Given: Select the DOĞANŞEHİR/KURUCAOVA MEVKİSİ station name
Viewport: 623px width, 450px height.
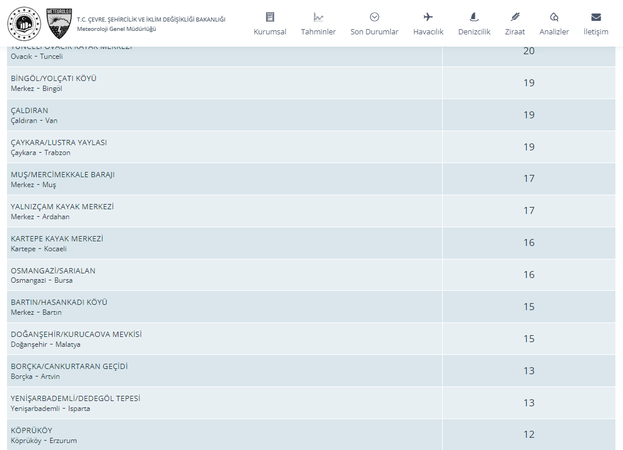Looking at the screenshot, I should [x=76, y=334].
